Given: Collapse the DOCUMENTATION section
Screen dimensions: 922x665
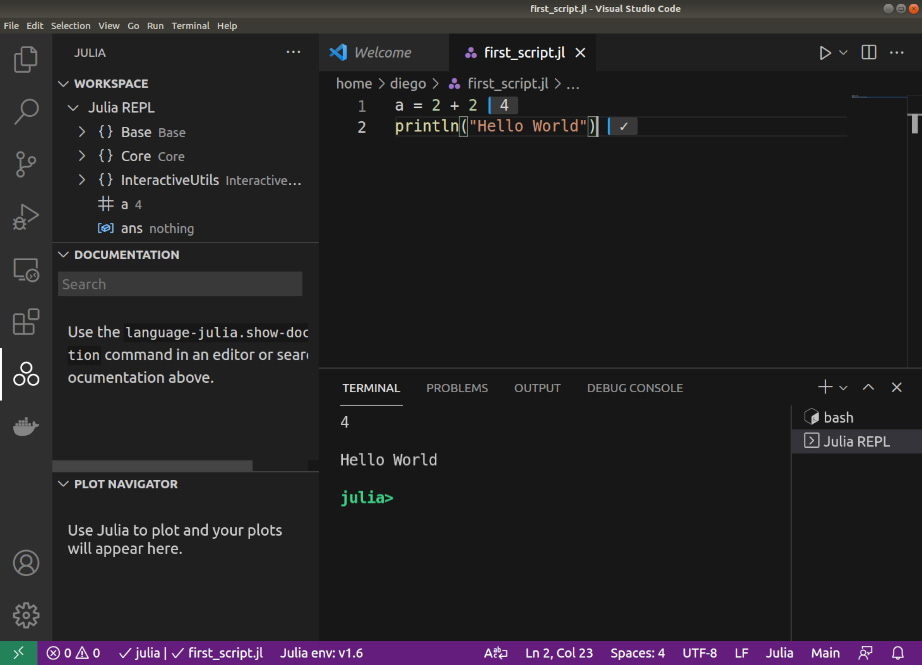Looking at the screenshot, I should [x=64, y=255].
